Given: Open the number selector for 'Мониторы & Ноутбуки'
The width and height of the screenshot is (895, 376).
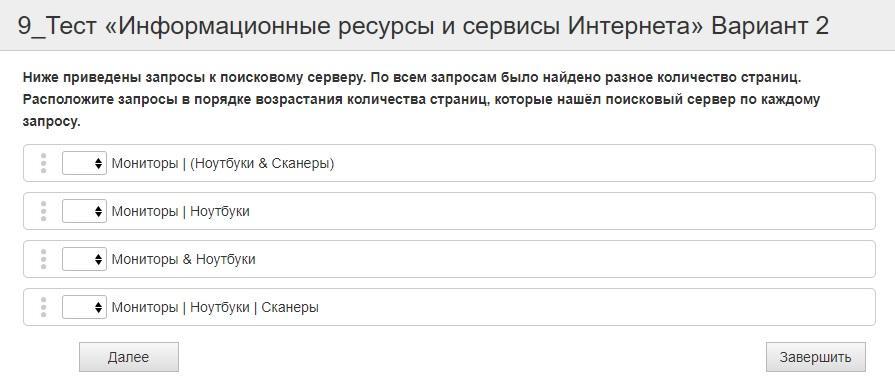Looking at the screenshot, I should point(84,259).
